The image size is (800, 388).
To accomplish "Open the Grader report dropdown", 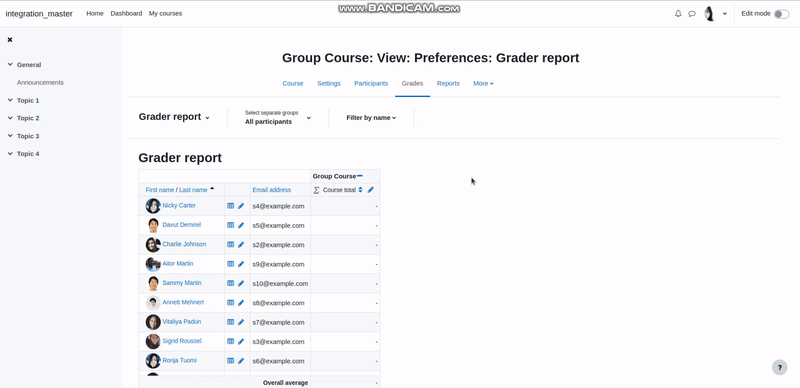I will [174, 117].
